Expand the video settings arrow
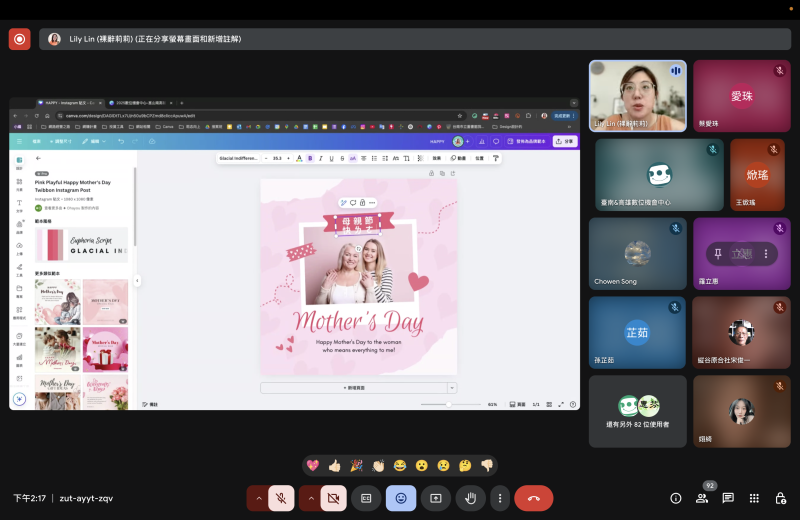The image size is (800, 520). (310, 498)
